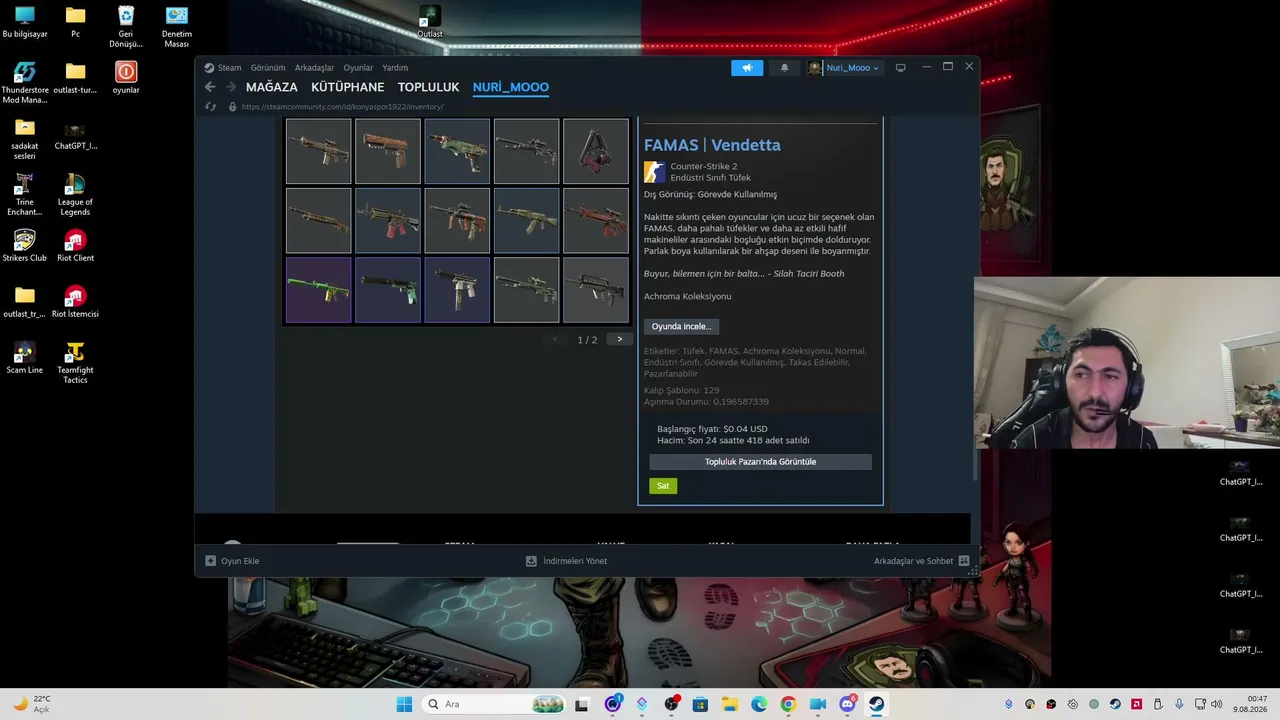Open the Görünüm menu
Viewport: 1280px width, 720px height.
[268, 68]
